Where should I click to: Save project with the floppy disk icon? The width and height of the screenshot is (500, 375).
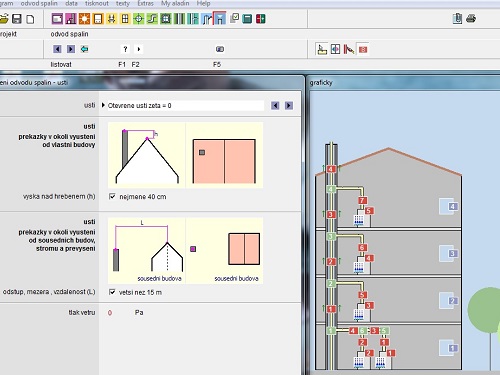tap(17, 19)
